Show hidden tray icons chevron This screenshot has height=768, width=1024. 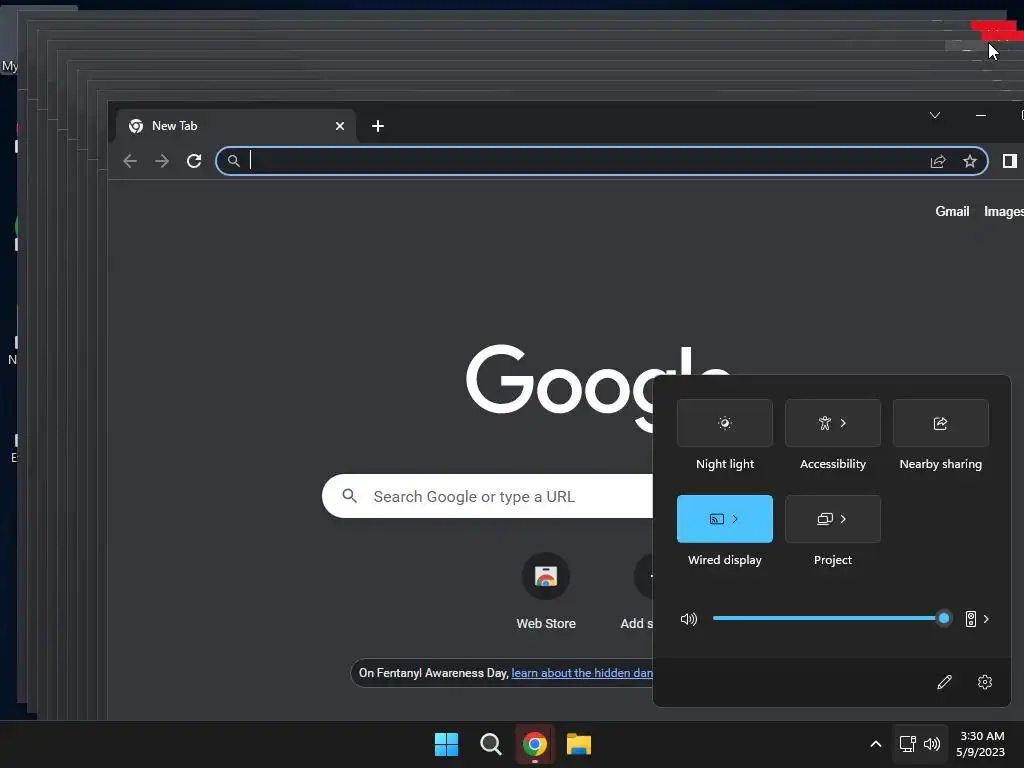(x=876, y=744)
